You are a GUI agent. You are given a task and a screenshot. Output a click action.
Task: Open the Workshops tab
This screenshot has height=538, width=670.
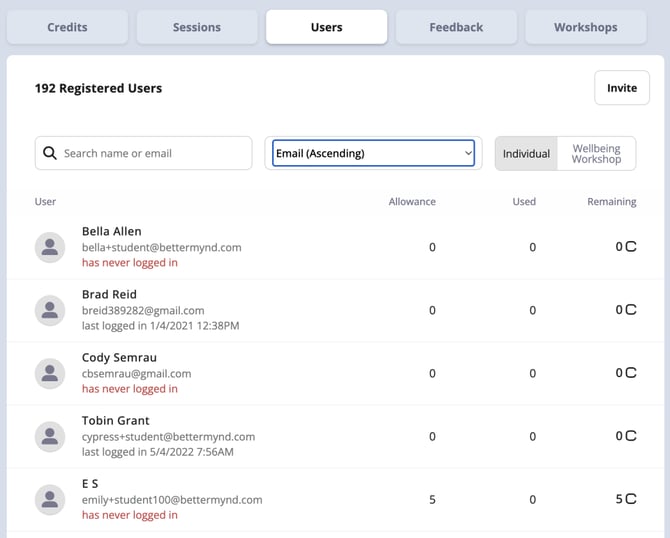coord(585,27)
